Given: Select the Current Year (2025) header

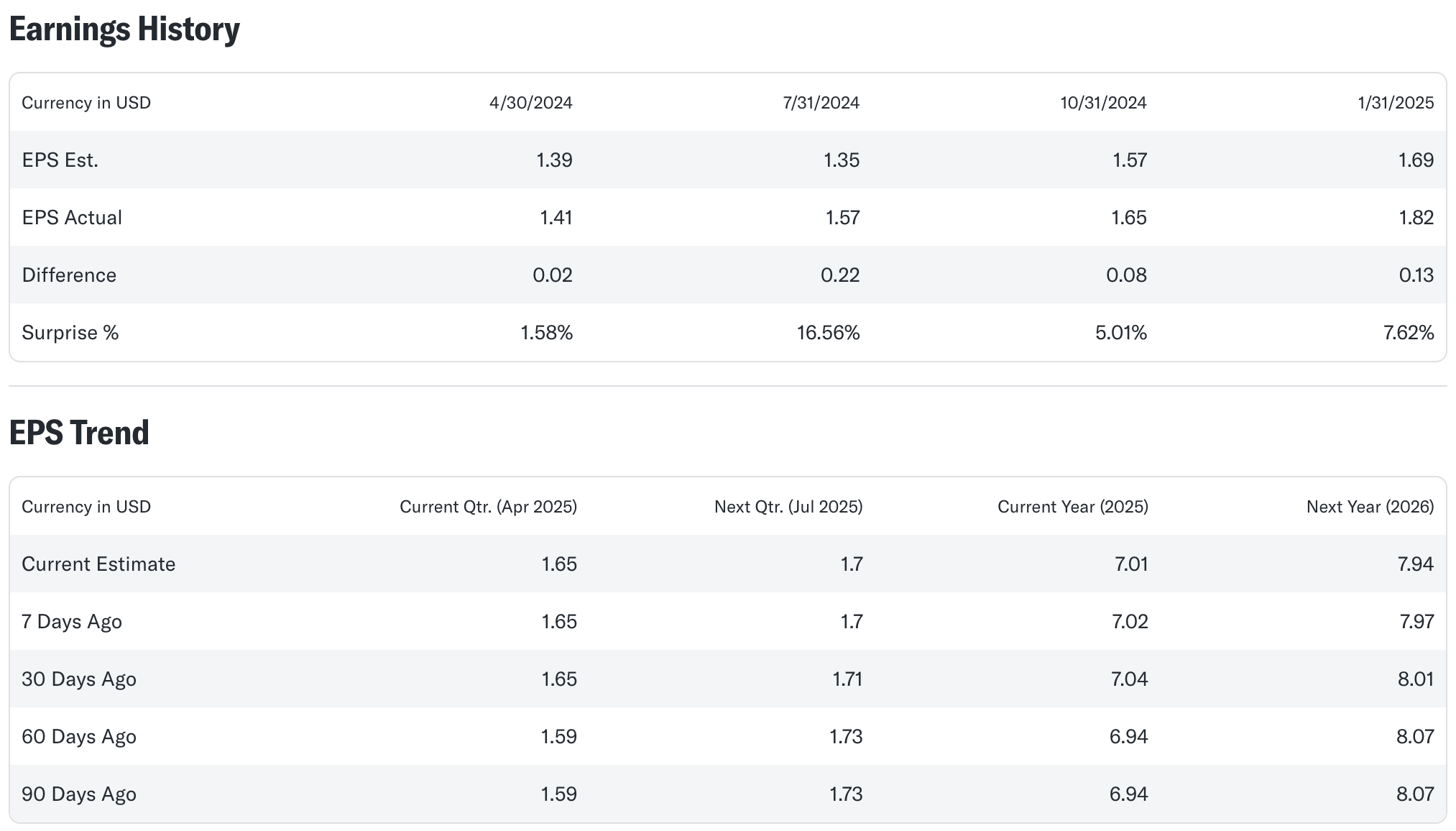Looking at the screenshot, I should point(1072,507).
